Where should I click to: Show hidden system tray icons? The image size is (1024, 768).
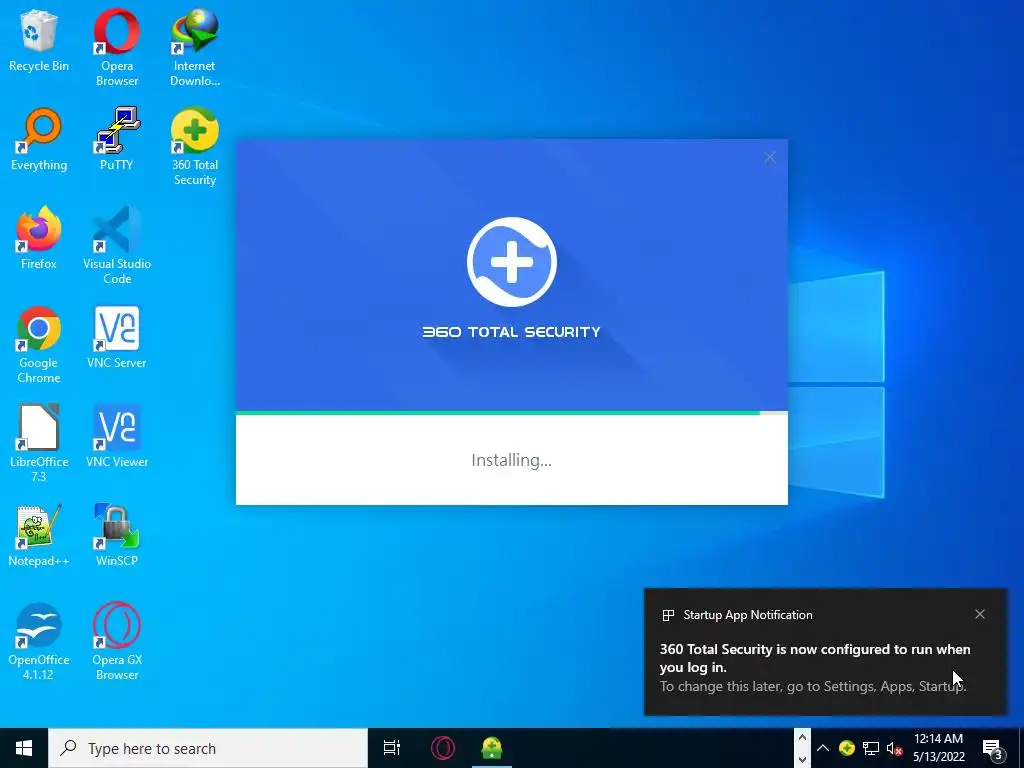point(823,748)
